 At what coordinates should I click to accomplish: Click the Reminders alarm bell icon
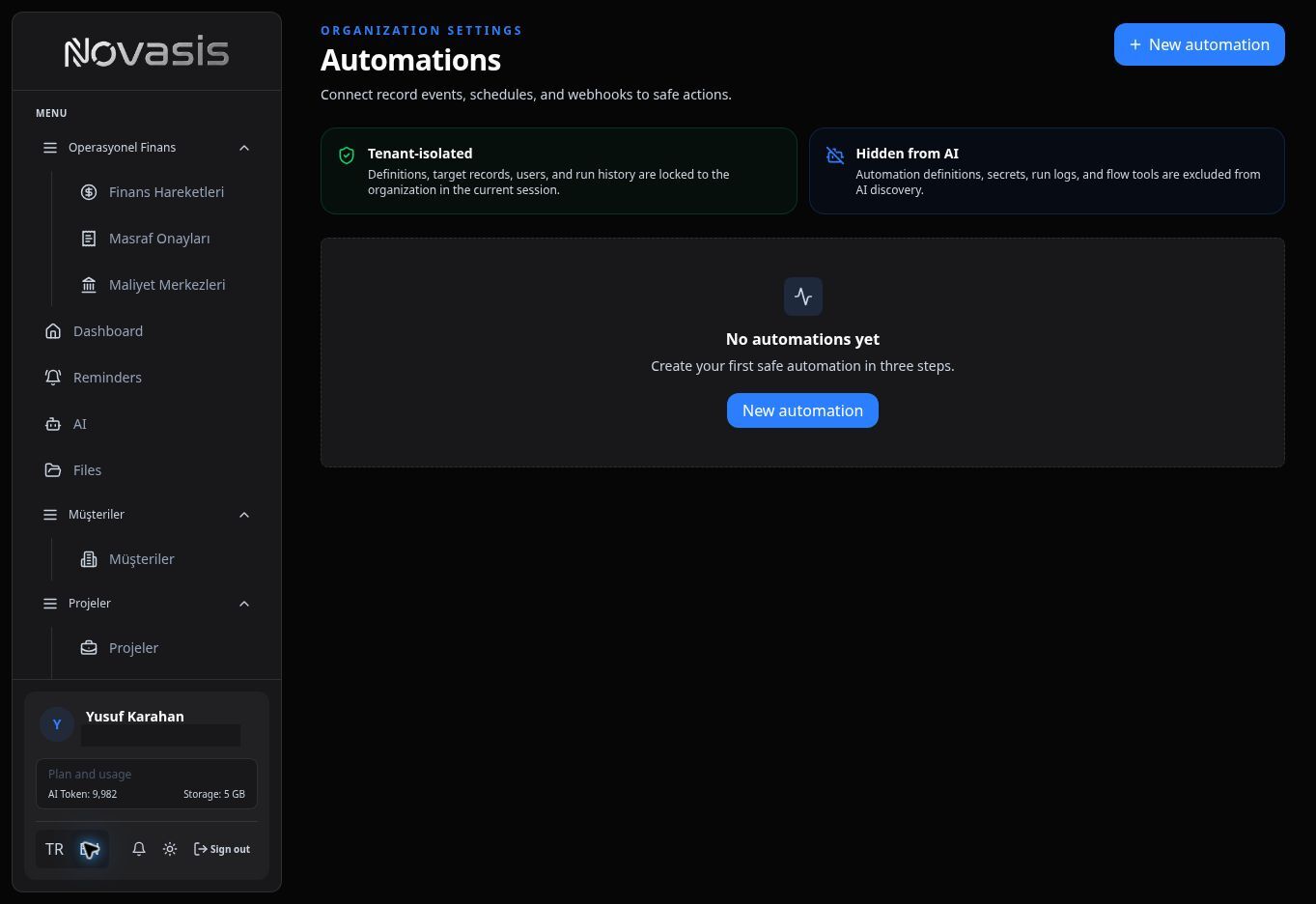pos(53,378)
